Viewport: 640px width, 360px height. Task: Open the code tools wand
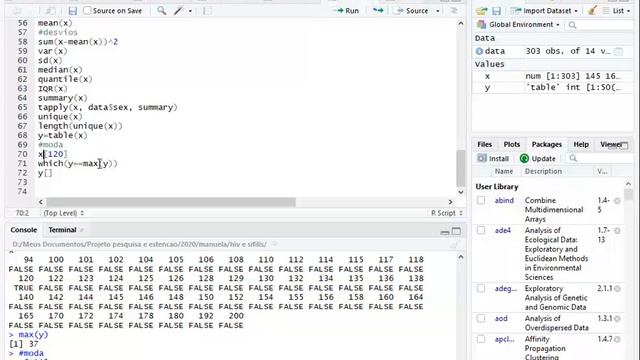click(179, 11)
